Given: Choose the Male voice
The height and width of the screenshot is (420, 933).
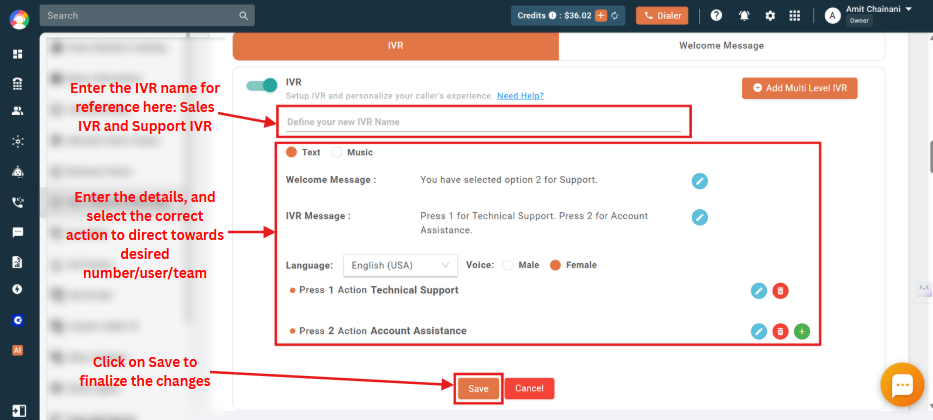Looking at the screenshot, I should pyautogui.click(x=508, y=265).
